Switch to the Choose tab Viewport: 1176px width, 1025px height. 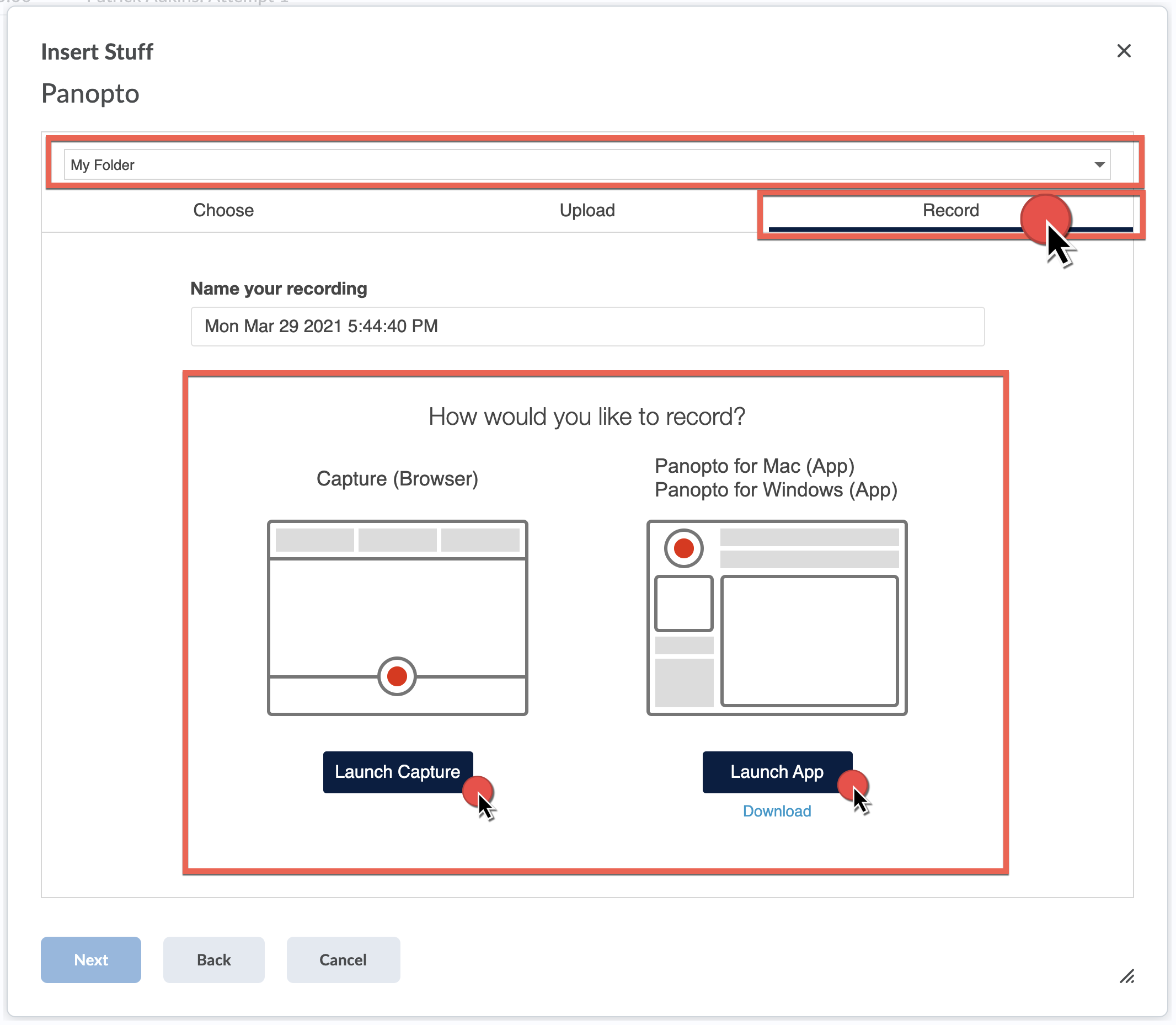[x=223, y=210]
